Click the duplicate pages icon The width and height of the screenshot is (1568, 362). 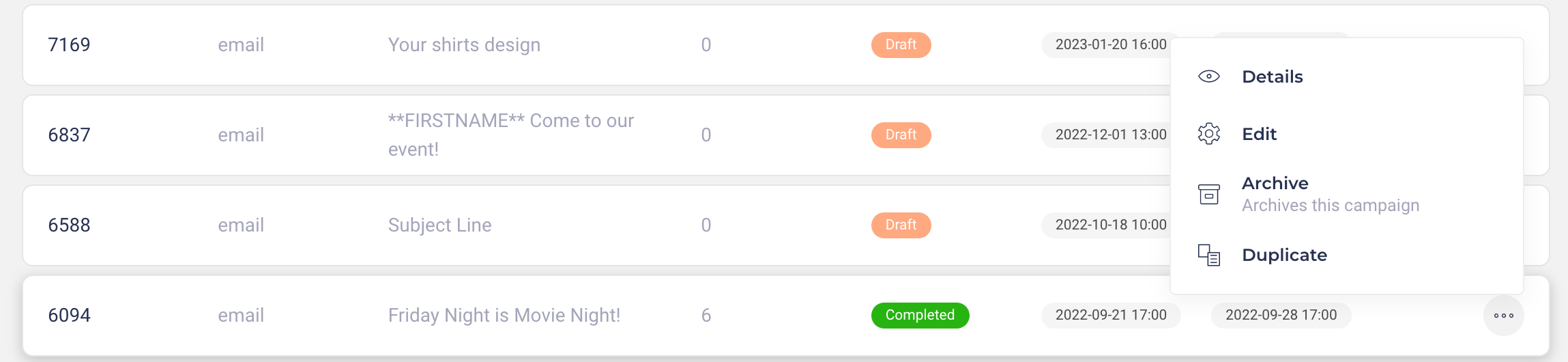click(x=1208, y=255)
